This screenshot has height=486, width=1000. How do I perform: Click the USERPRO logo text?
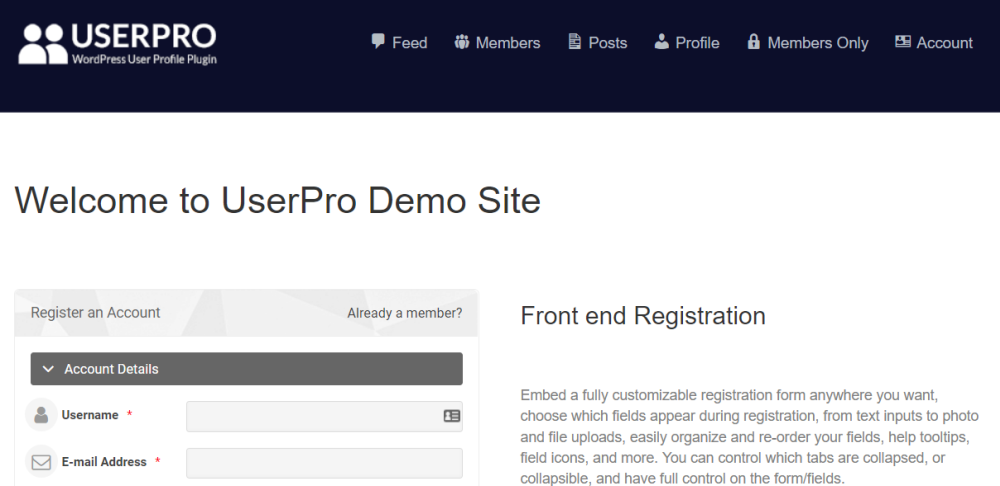click(x=143, y=36)
